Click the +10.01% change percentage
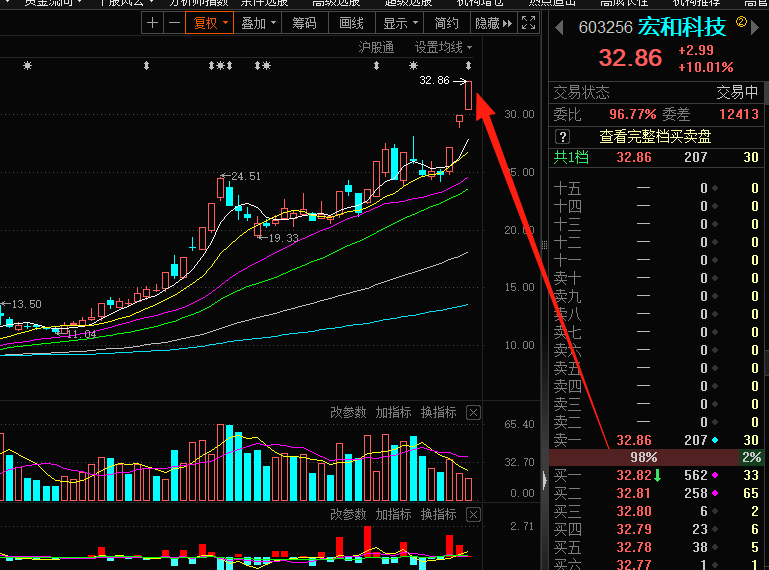Viewport: 769px width, 570px height. click(706, 67)
